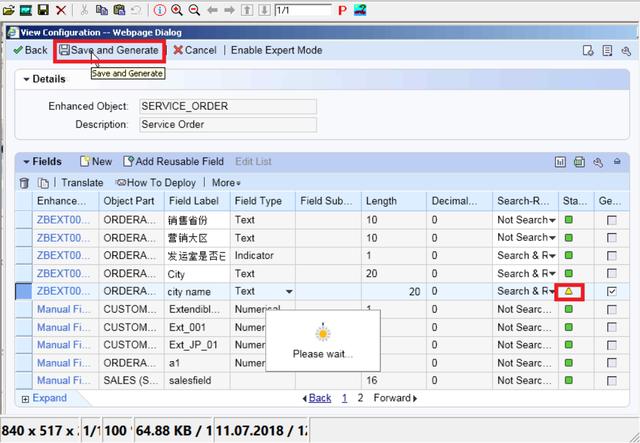
Task: Uncheck the checked box in the city name row
Action: coord(611,291)
